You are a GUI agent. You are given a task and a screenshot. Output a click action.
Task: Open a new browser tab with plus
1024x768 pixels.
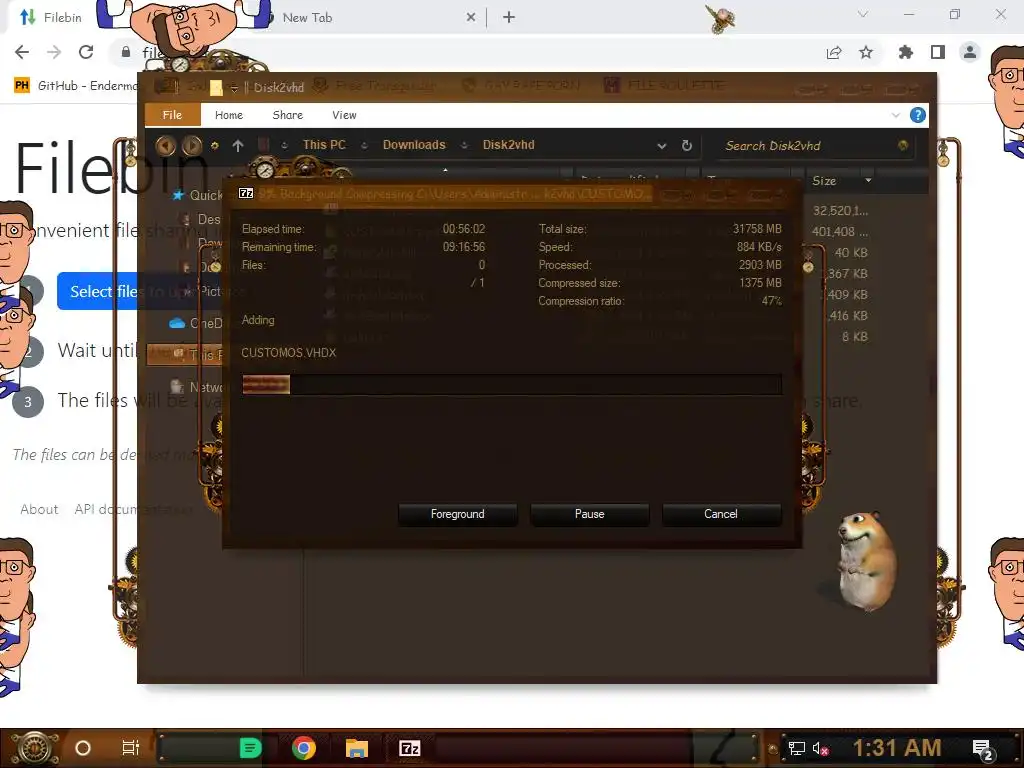[x=509, y=18]
